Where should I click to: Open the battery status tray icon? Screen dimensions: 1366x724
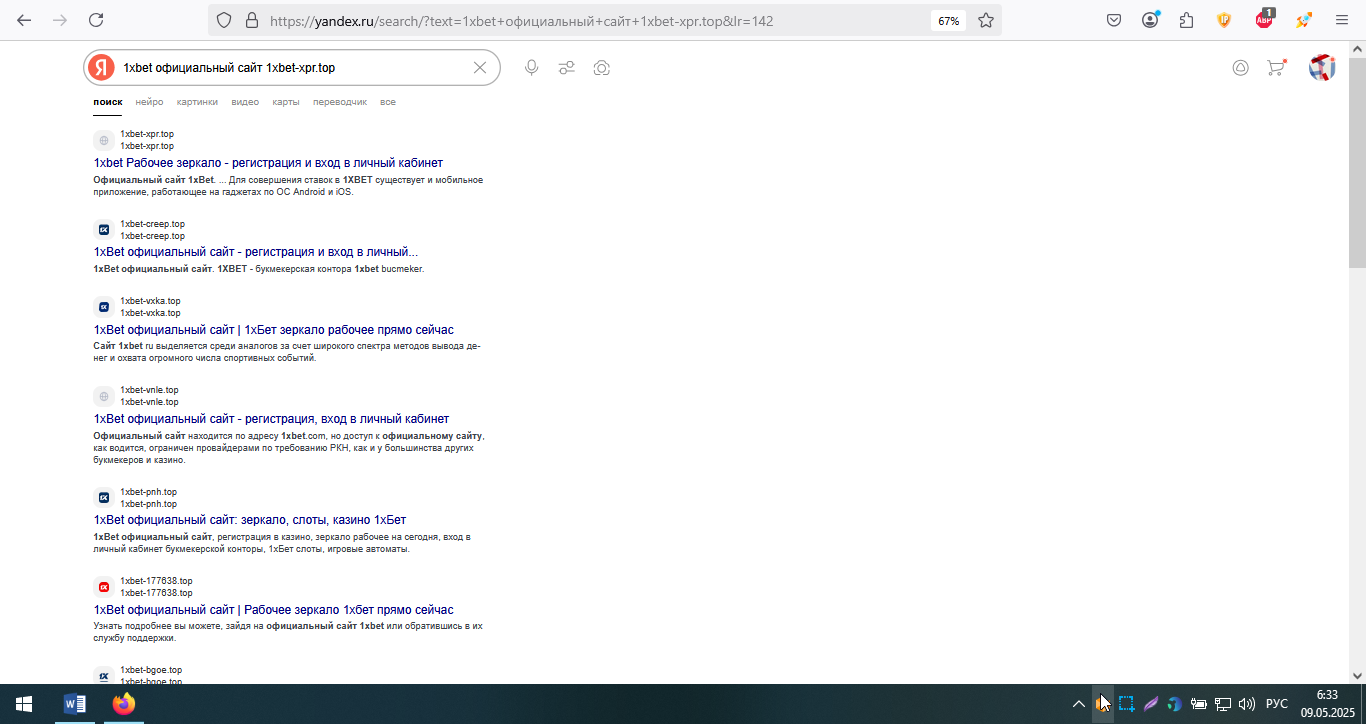point(1198,704)
